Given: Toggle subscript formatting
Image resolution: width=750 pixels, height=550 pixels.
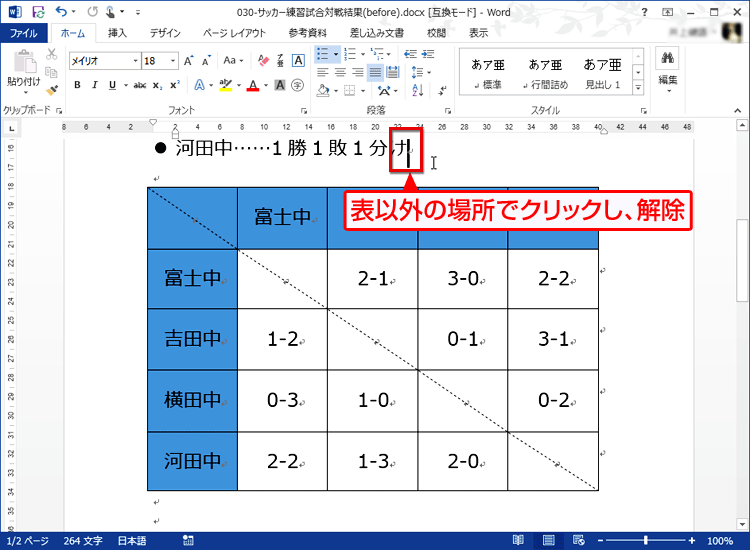Looking at the screenshot, I should click(x=157, y=85).
